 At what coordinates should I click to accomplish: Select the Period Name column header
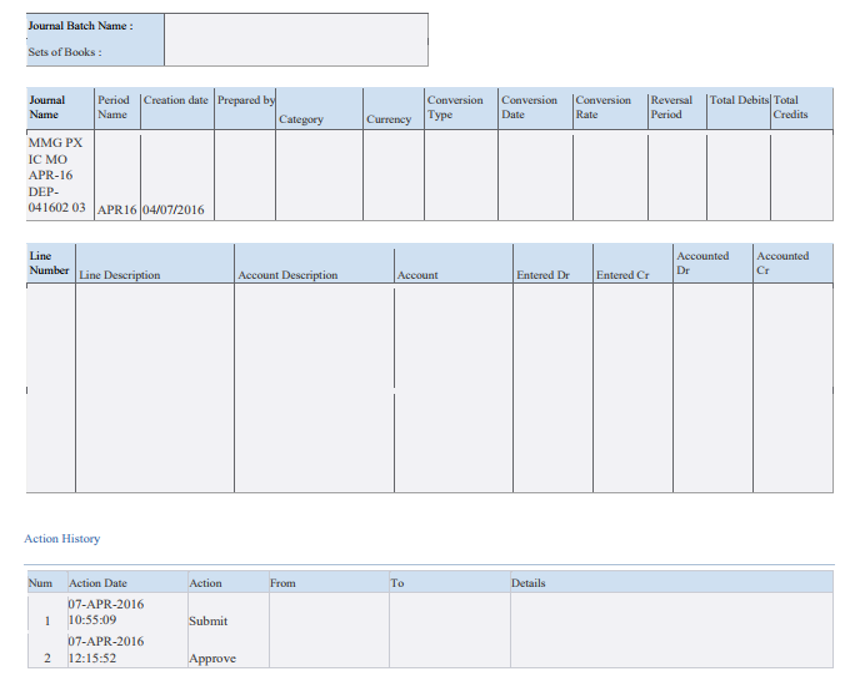coord(113,108)
